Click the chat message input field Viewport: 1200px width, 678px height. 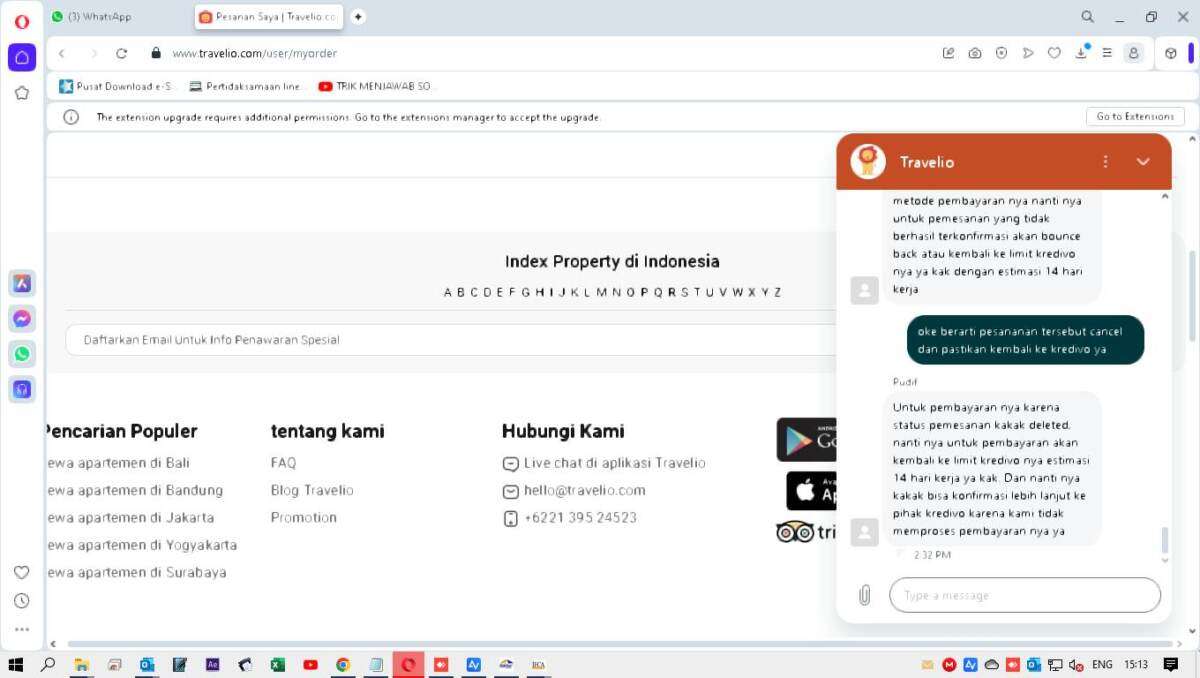(x=1025, y=595)
